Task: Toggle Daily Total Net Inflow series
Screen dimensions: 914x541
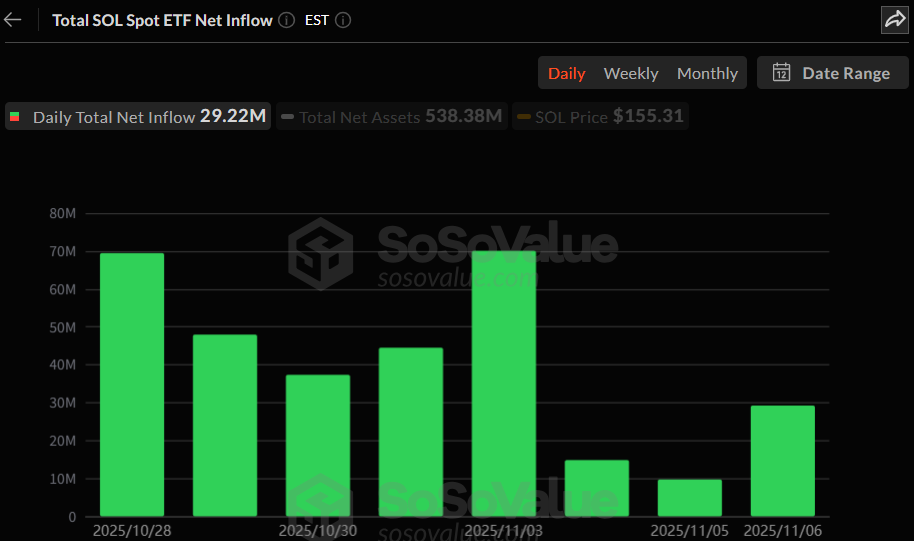Action: click(x=138, y=116)
